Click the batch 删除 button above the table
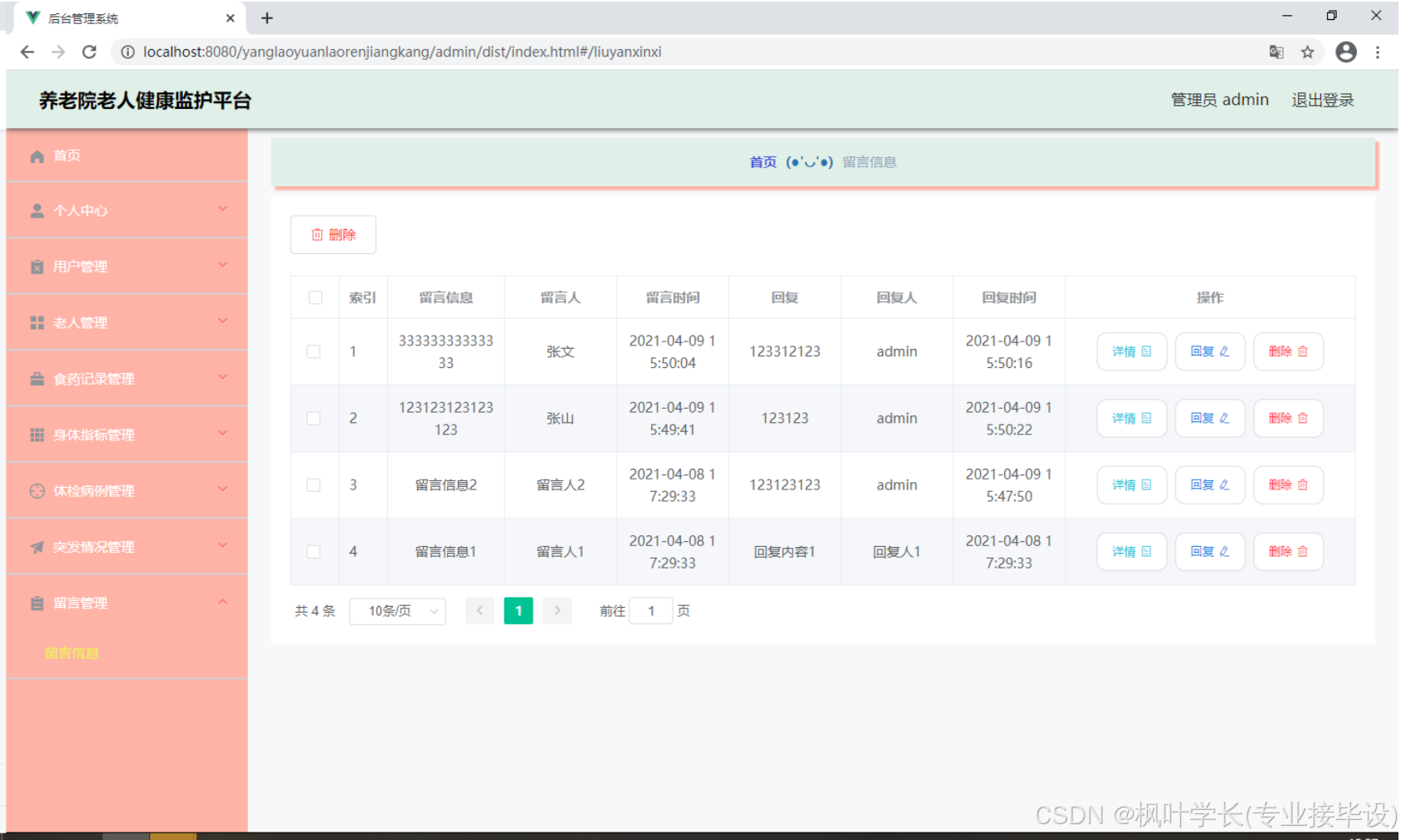 coord(333,235)
